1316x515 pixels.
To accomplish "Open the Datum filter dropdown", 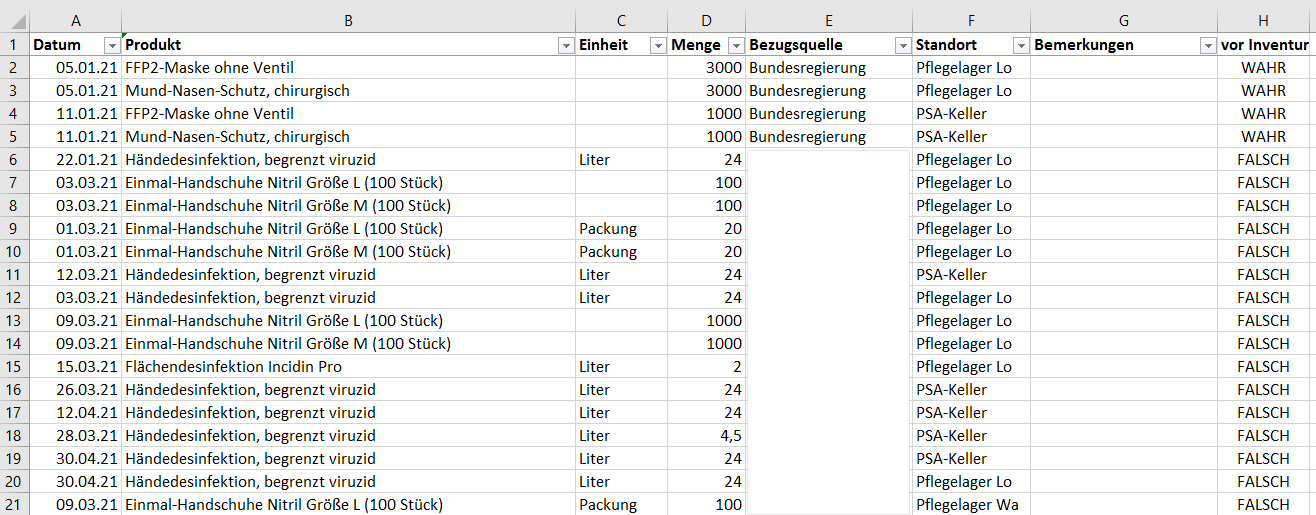I will (111, 45).
